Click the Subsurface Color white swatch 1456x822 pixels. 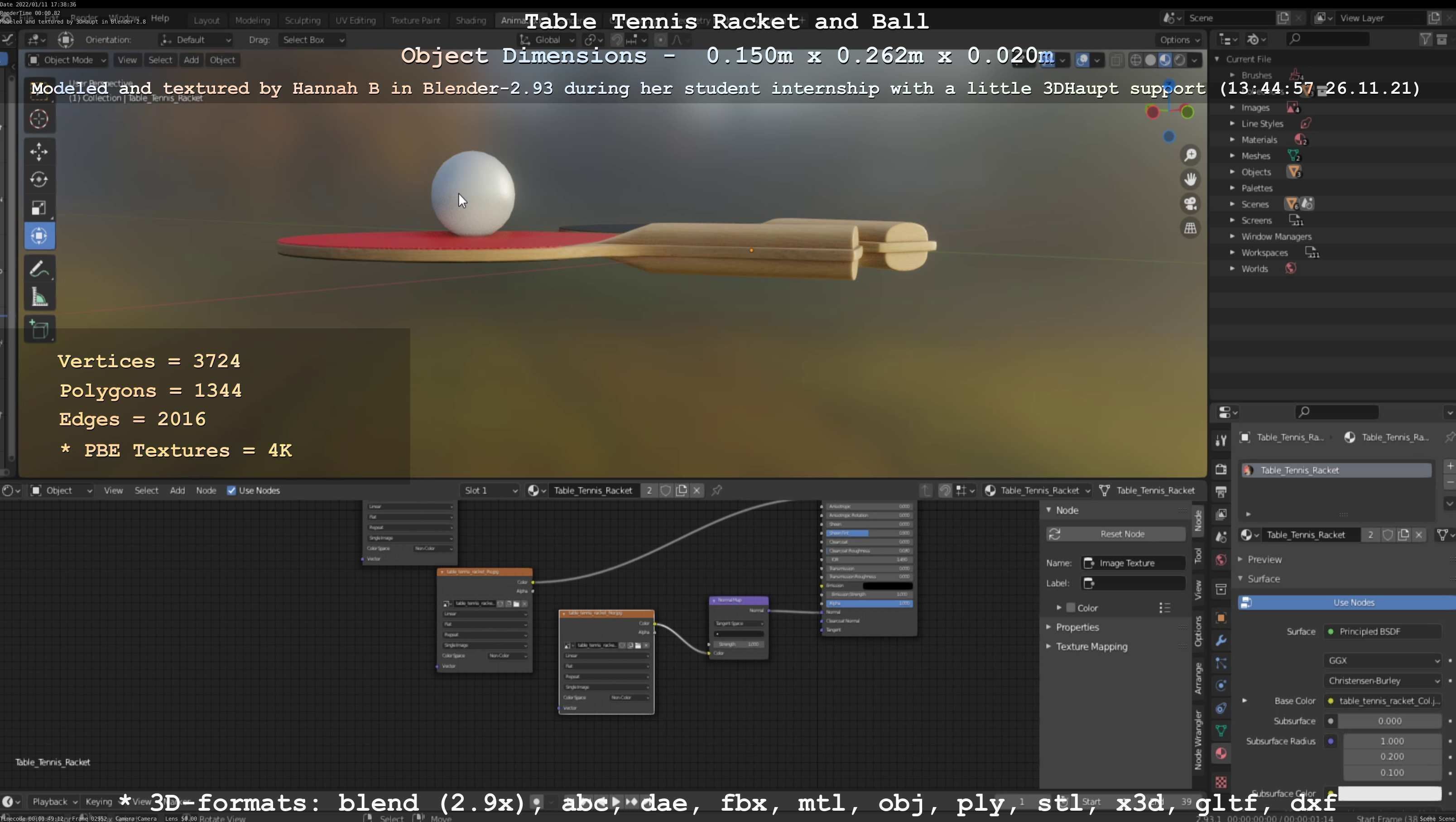1390,793
